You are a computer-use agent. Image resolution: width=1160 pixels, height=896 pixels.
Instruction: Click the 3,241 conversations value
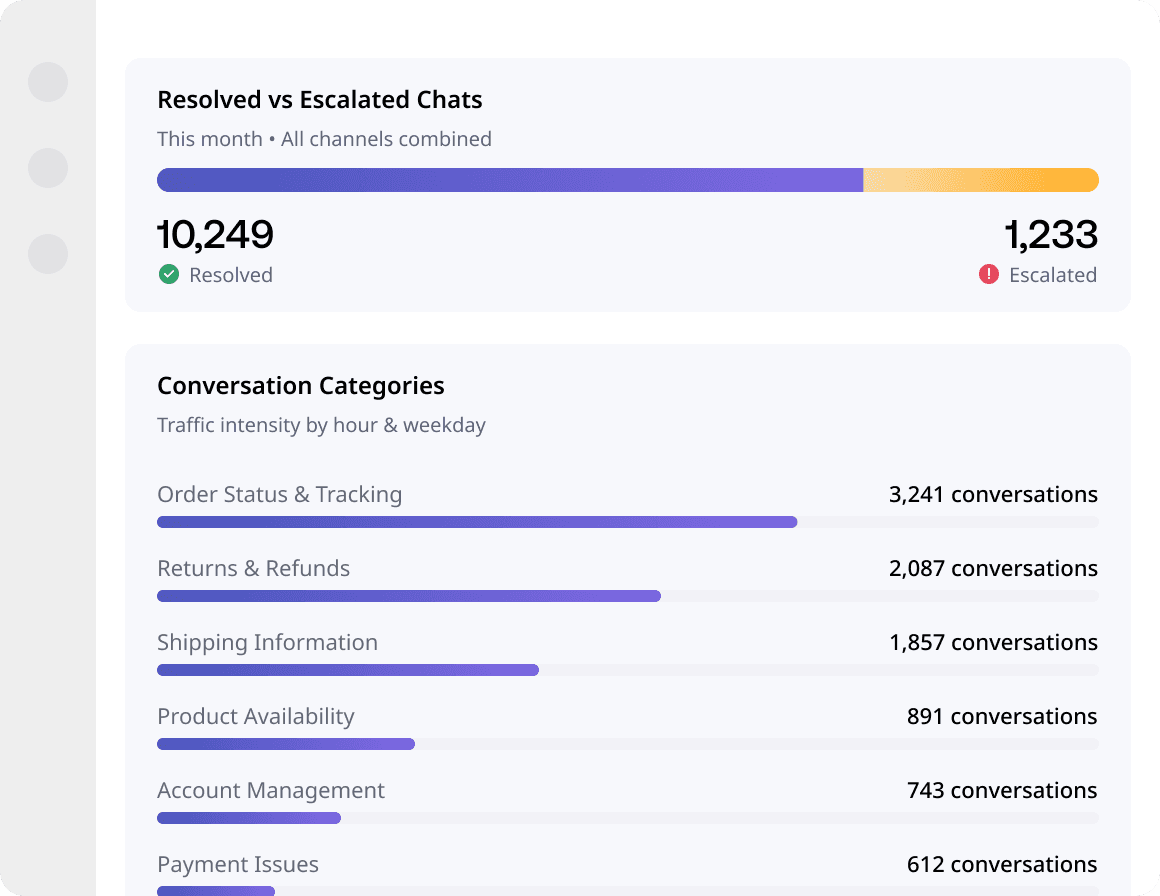coord(993,495)
